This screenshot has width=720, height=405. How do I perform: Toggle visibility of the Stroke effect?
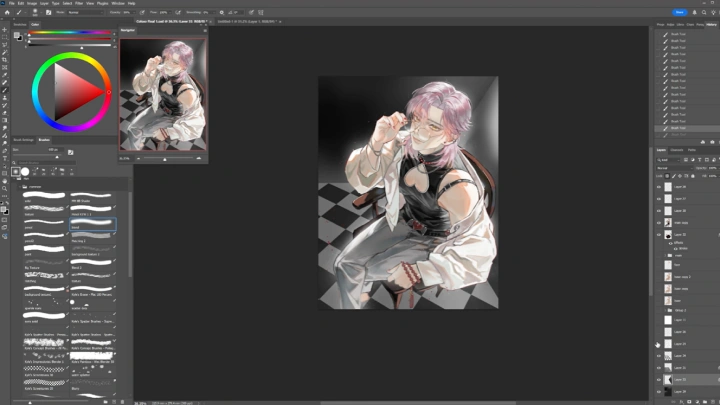[675, 248]
